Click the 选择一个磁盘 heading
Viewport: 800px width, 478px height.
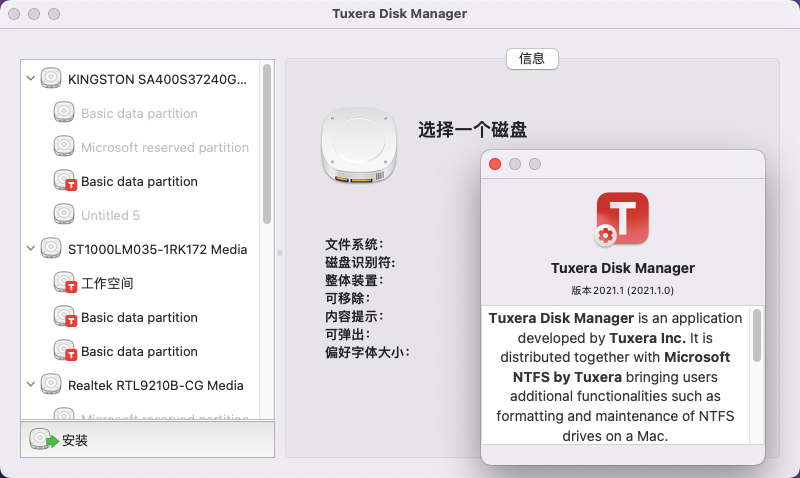(x=472, y=130)
